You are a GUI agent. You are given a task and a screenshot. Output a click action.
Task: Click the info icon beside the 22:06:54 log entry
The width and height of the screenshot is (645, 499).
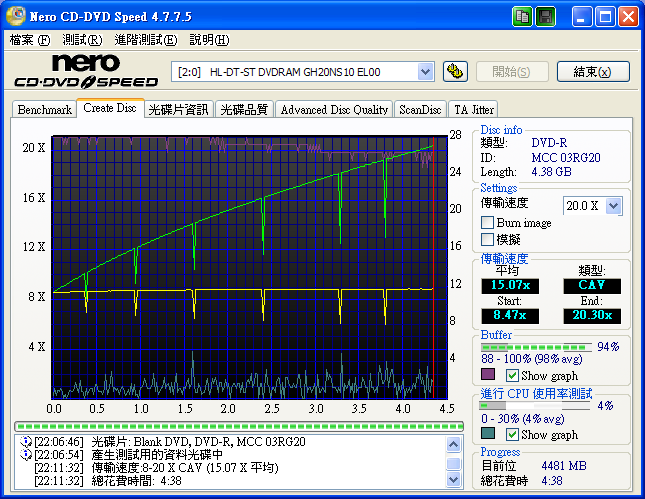tap(25, 454)
